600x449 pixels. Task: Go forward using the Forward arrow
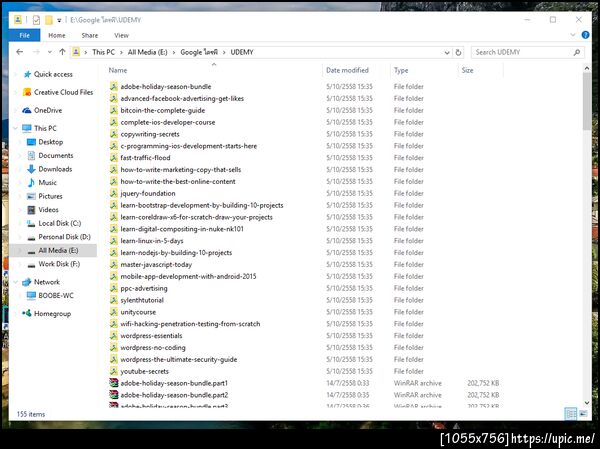coord(36,52)
